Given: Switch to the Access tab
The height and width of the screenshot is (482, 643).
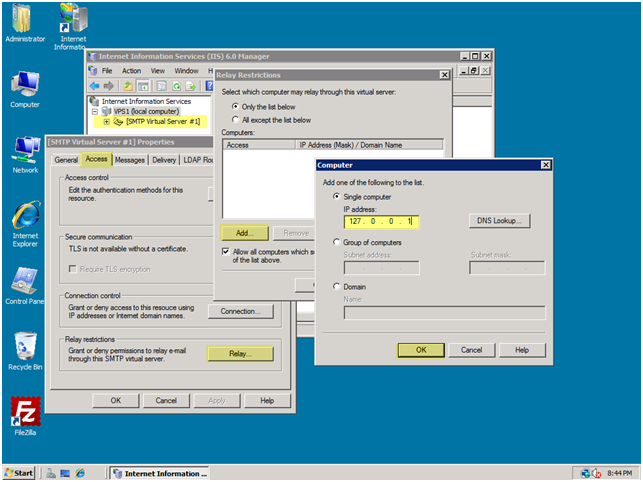Looking at the screenshot, I should [96, 159].
